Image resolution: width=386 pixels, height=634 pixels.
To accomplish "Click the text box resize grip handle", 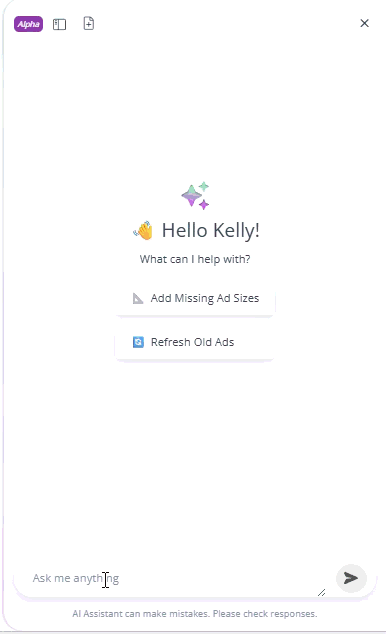I will click(x=322, y=592).
